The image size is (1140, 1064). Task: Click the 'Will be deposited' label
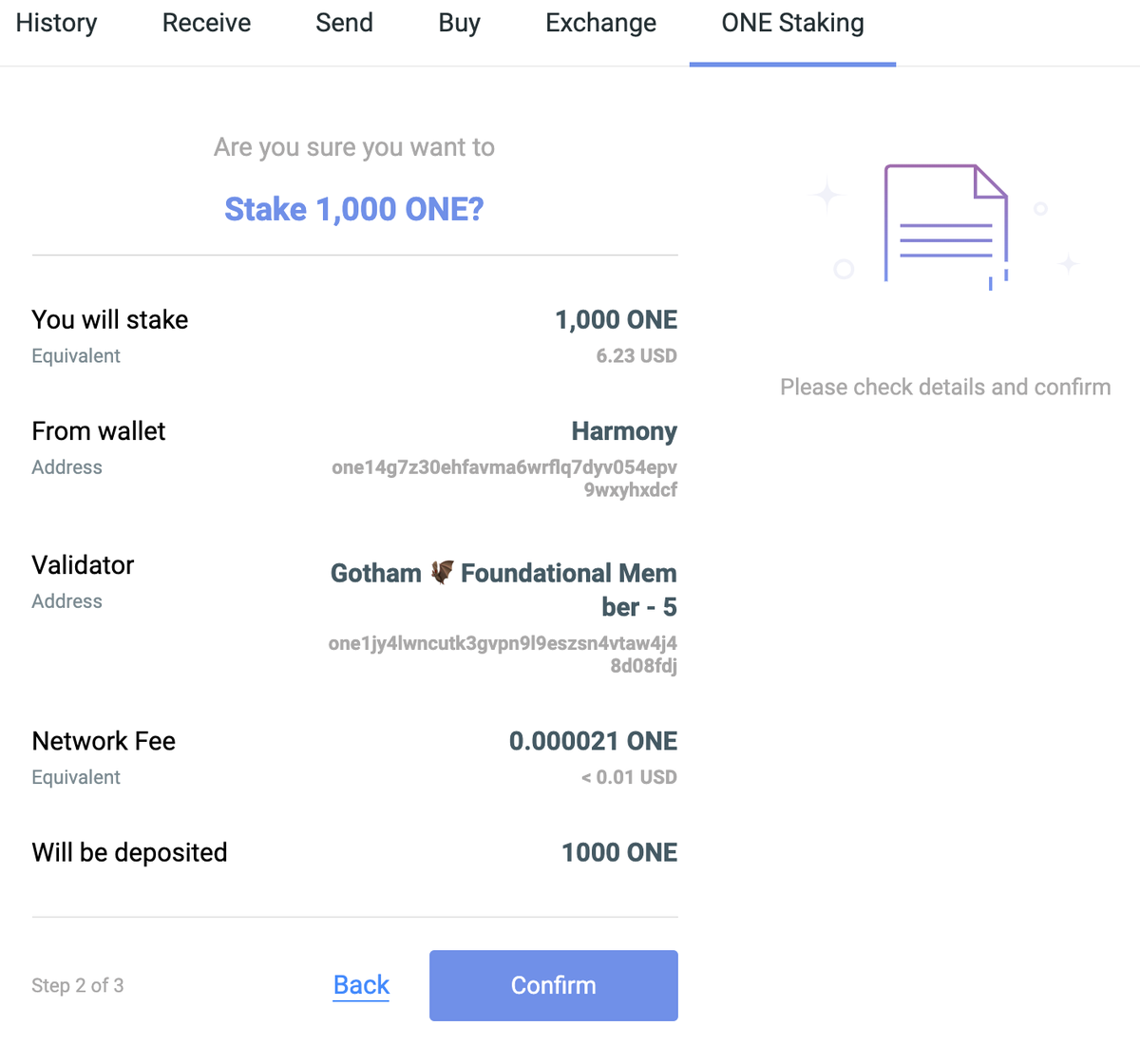pyautogui.click(x=129, y=852)
